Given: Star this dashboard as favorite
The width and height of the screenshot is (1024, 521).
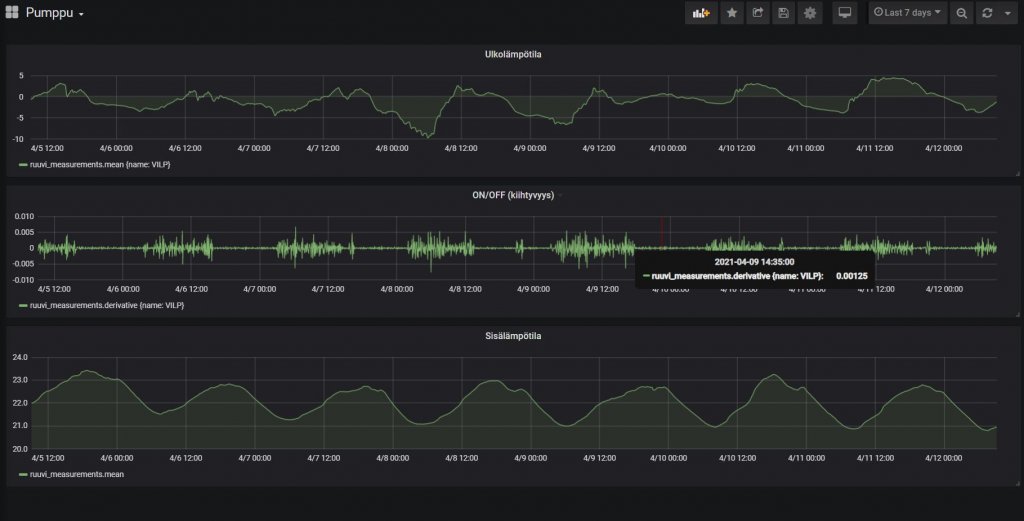Looking at the screenshot, I should (x=732, y=13).
